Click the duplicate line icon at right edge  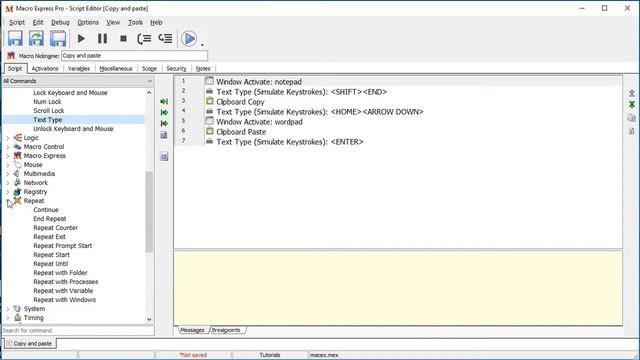pyautogui.click(x=632, y=118)
